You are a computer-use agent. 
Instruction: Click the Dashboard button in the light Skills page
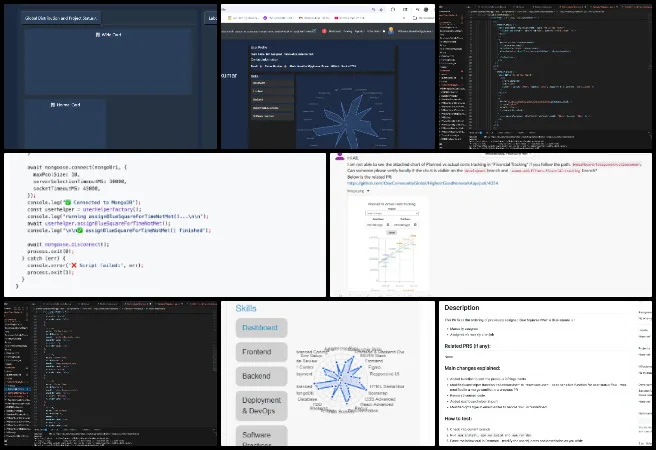261,328
